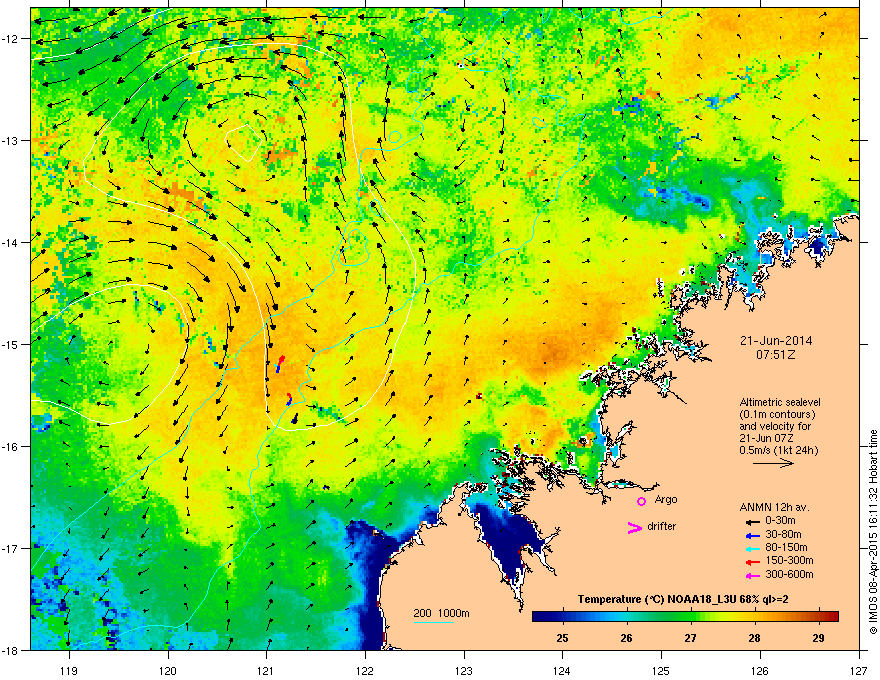Click the 07:51Z time text
Viewport: 880px width, 680px height.
776,355
